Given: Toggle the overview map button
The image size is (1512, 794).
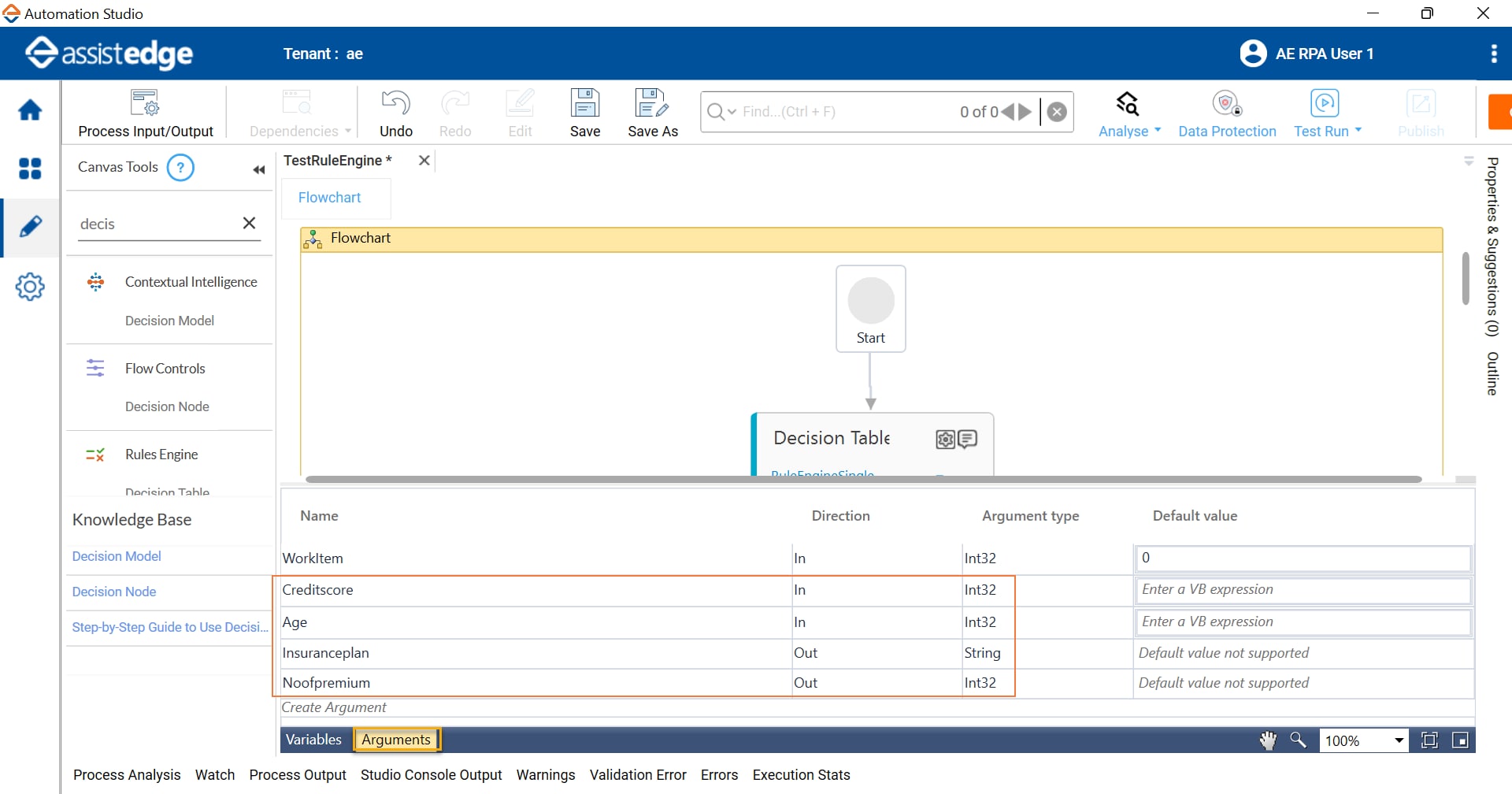Looking at the screenshot, I should (1460, 740).
